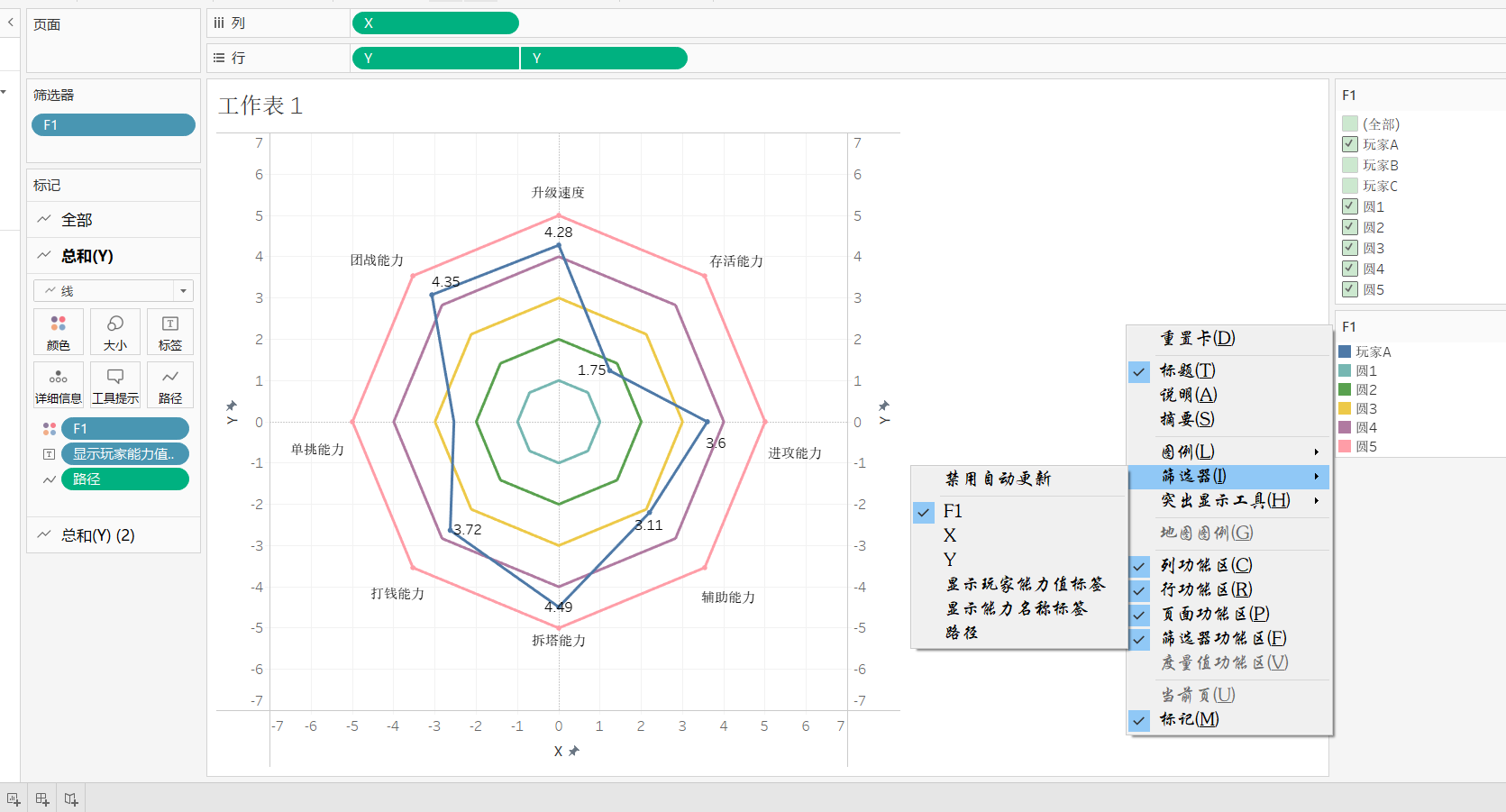Click the new story icon in bottom bar

[71, 798]
